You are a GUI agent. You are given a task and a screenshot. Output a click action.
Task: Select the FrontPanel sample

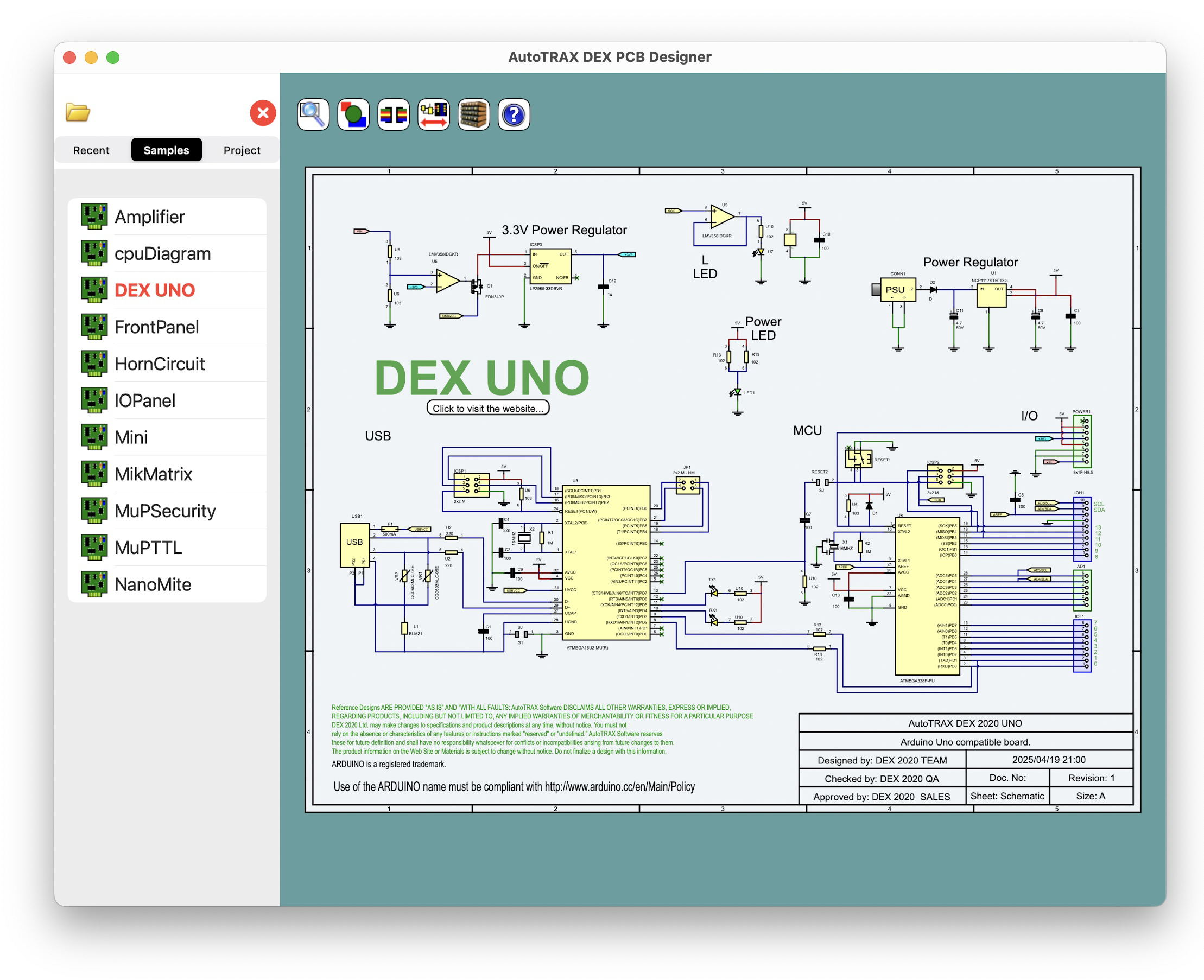tap(167, 327)
